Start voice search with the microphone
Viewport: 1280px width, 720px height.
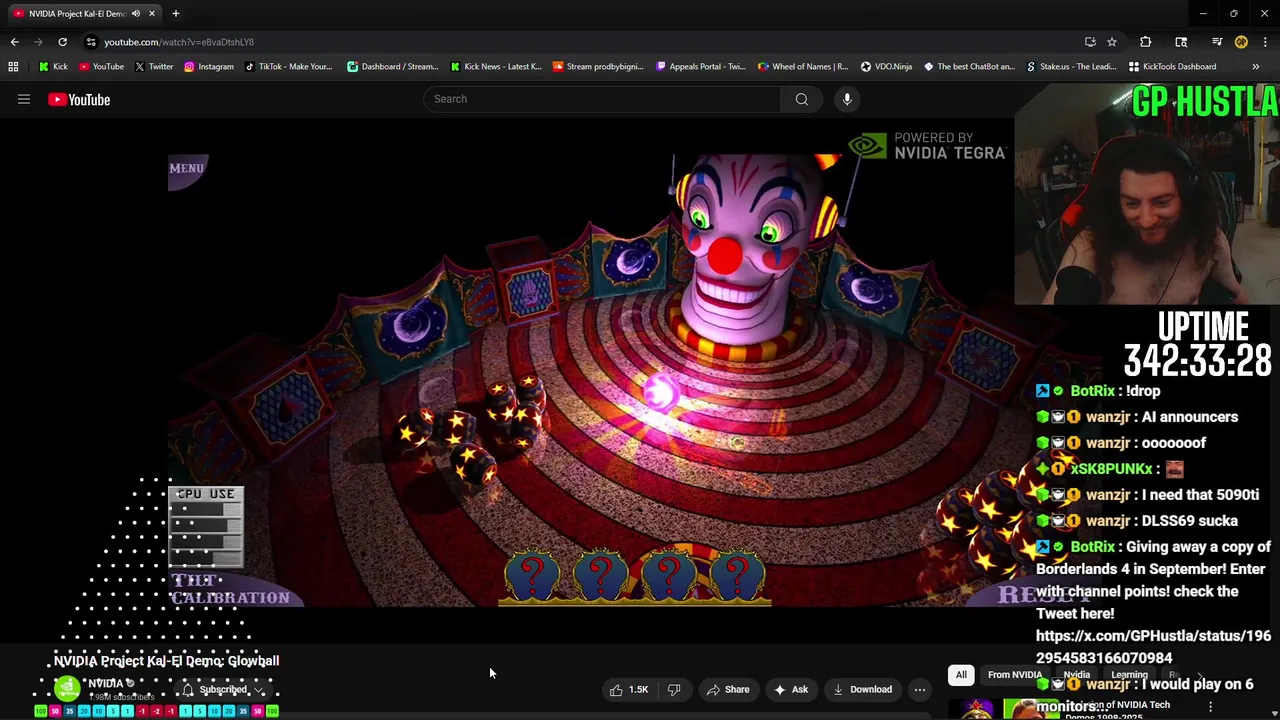(x=847, y=99)
